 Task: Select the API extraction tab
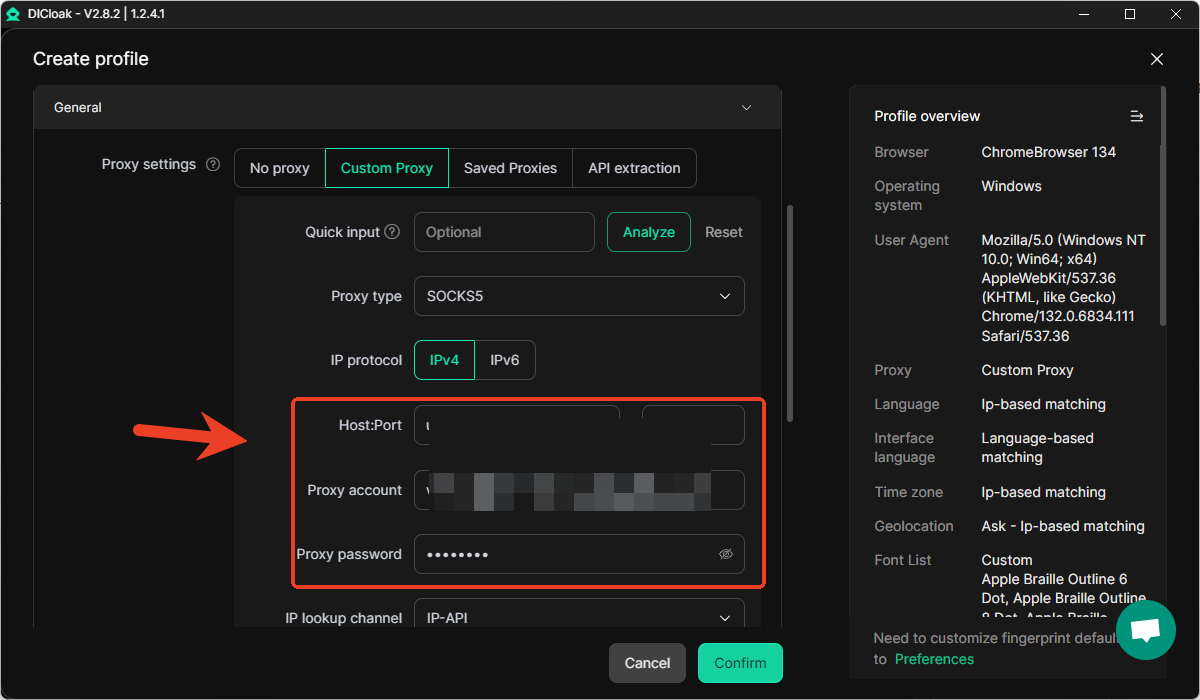pos(634,168)
